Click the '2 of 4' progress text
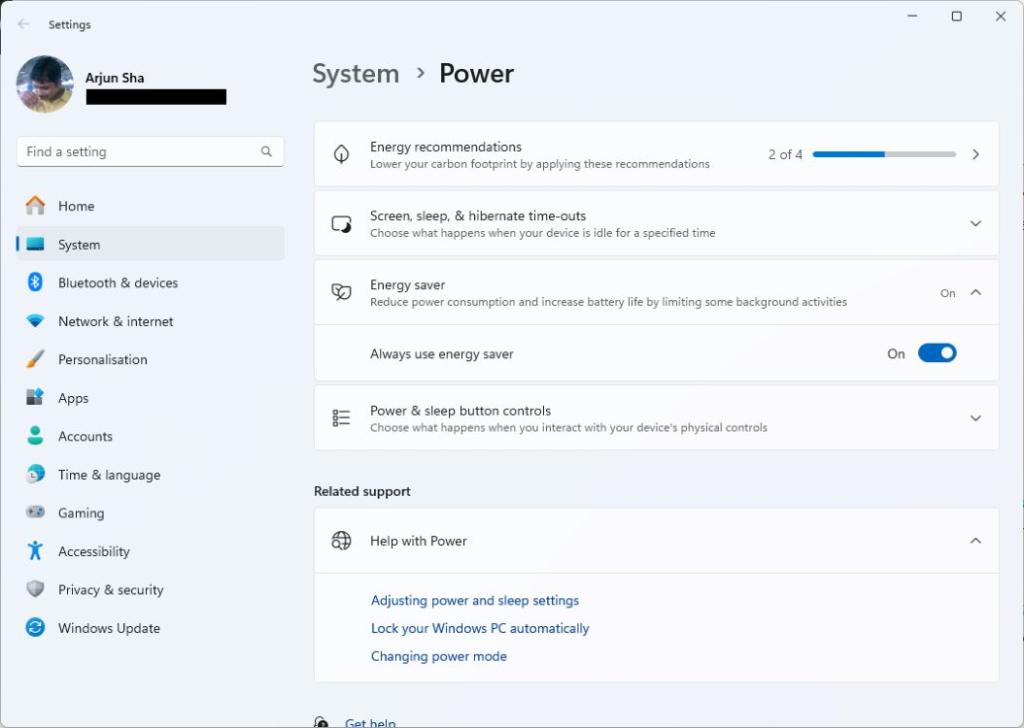1024x728 pixels. (x=785, y=154)
